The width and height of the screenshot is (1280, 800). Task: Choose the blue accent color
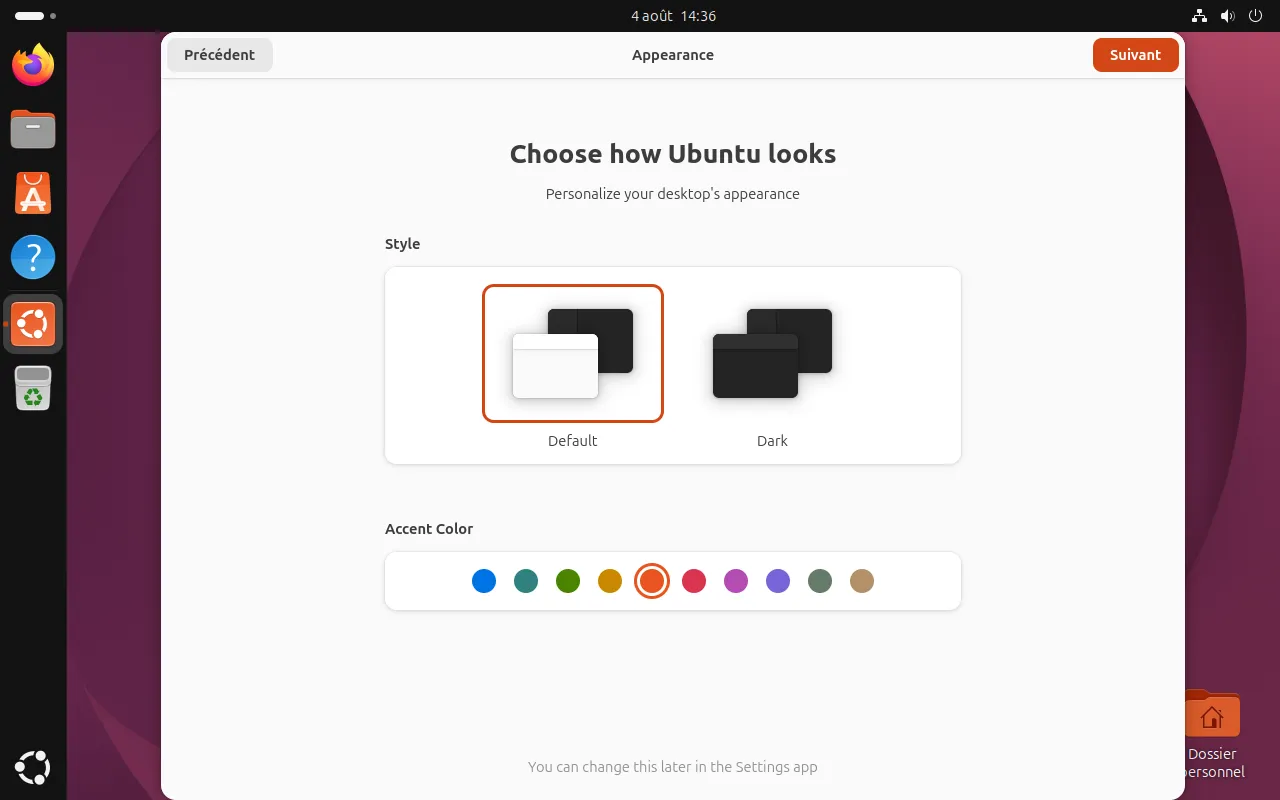484,581
